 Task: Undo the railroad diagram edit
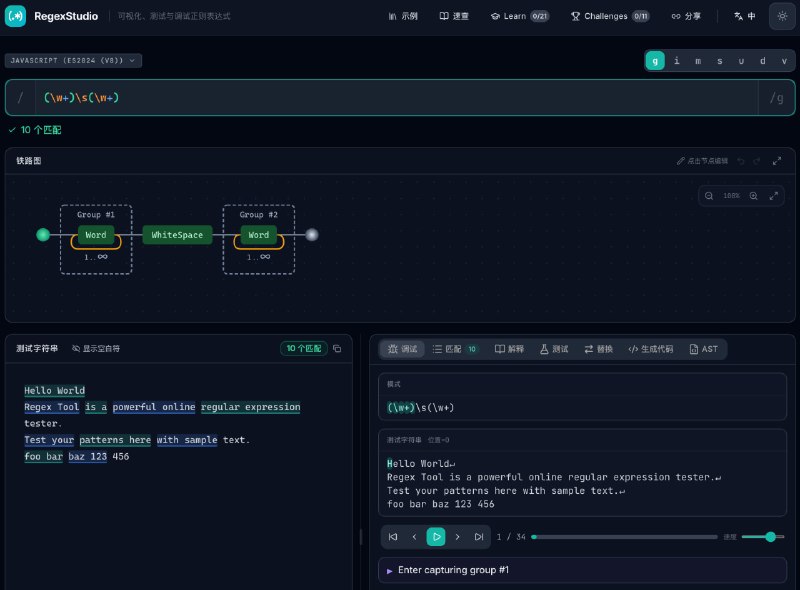pyautogui.click(x=741, y=161)
